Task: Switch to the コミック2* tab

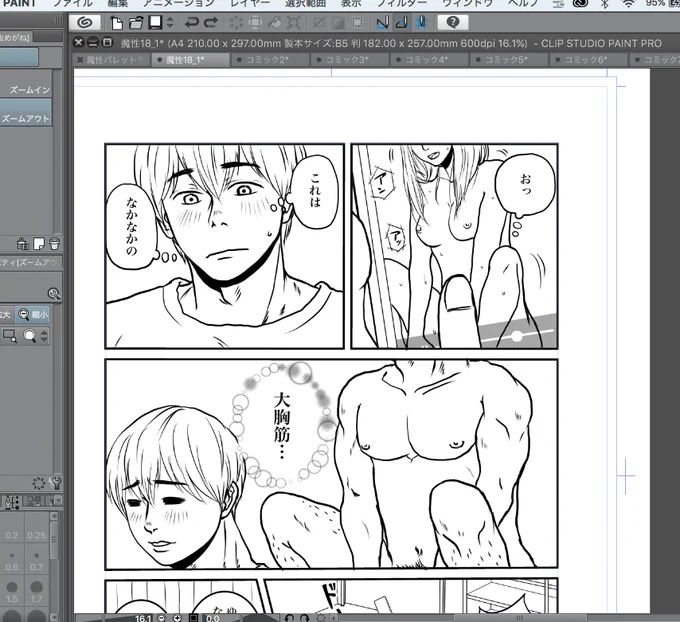Action: 269,60
